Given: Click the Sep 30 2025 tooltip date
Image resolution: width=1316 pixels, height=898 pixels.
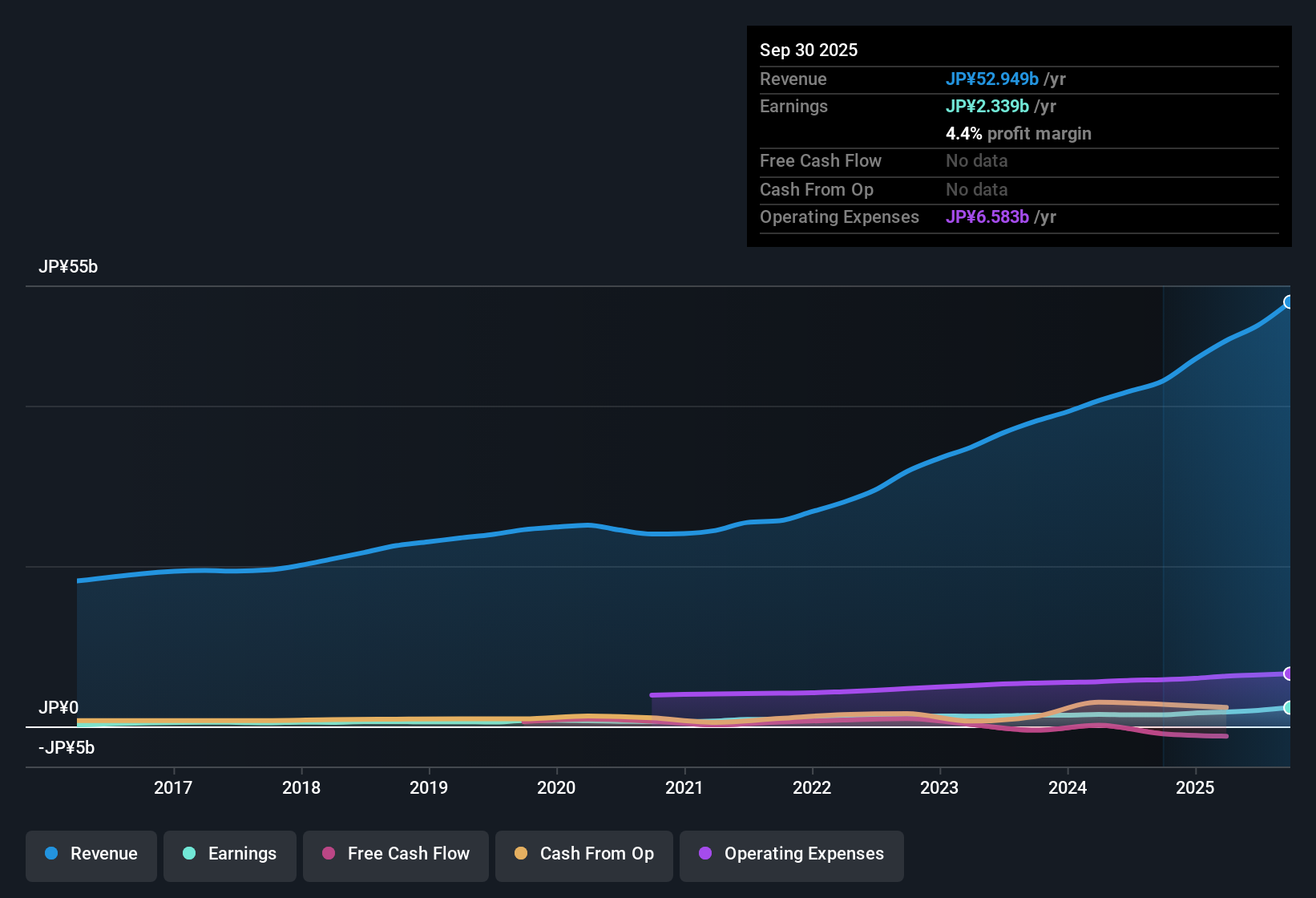Looking at the screenshot, I should [x=809, y=50].
